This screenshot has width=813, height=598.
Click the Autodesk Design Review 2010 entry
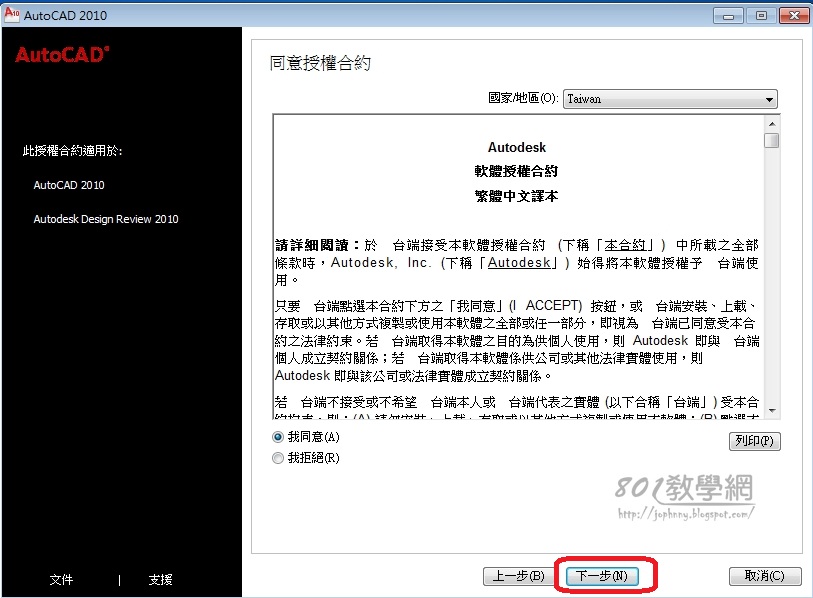tap(106, 219)
